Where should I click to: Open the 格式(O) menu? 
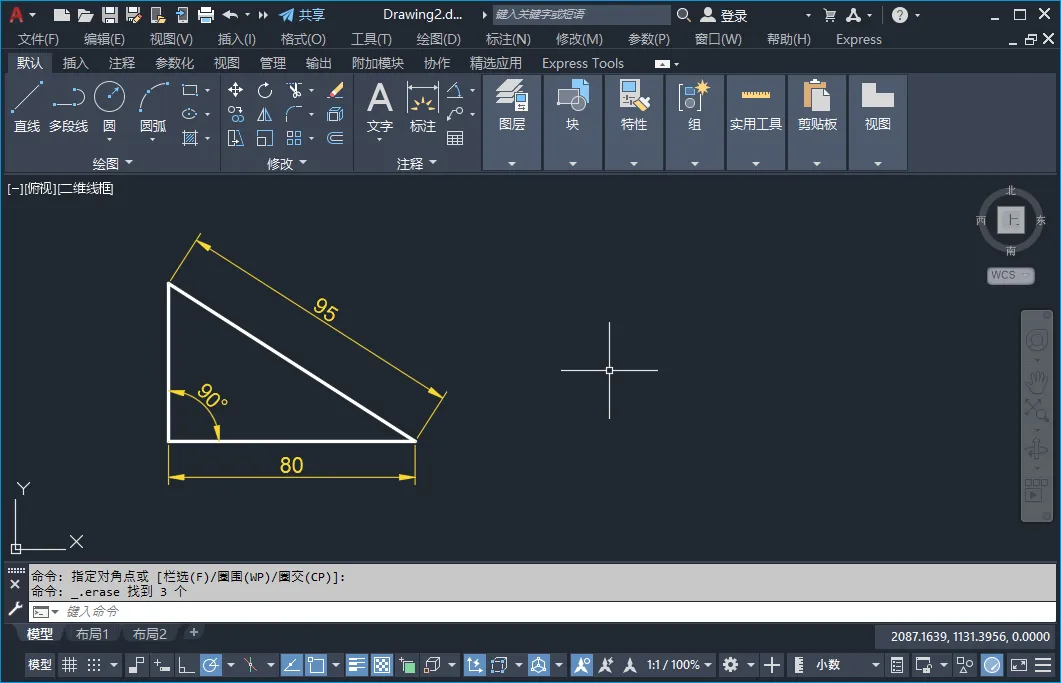pyautogui.click(x=303, y=39)
